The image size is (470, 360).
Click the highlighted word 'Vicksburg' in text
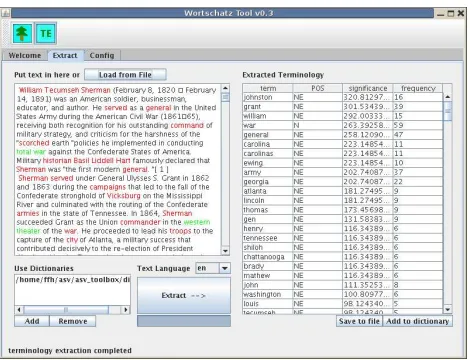pos(124,196)
